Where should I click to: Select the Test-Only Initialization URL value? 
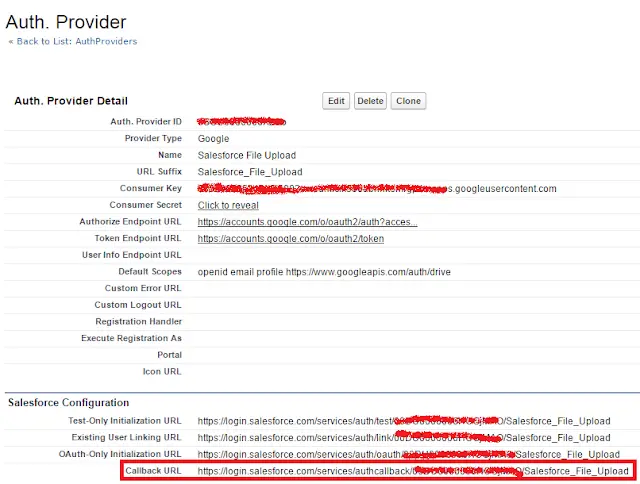click(x=404, y=421)
